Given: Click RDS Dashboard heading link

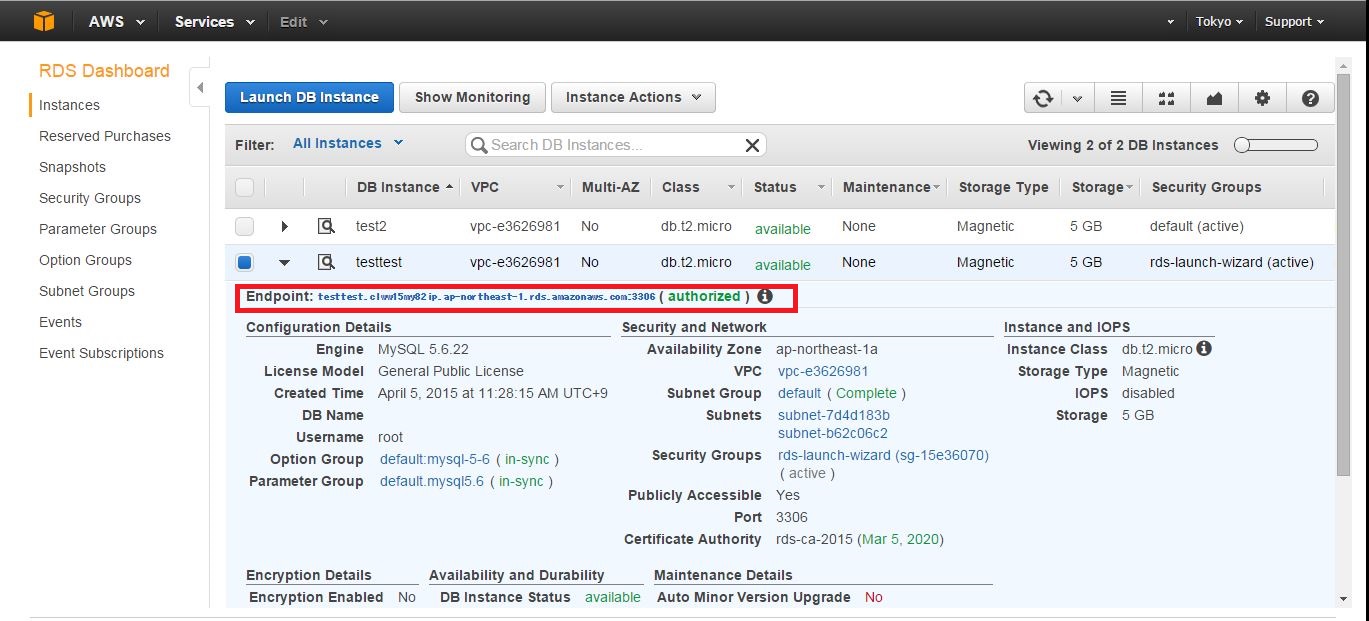Looking at the screenshot, I should 104,71.
